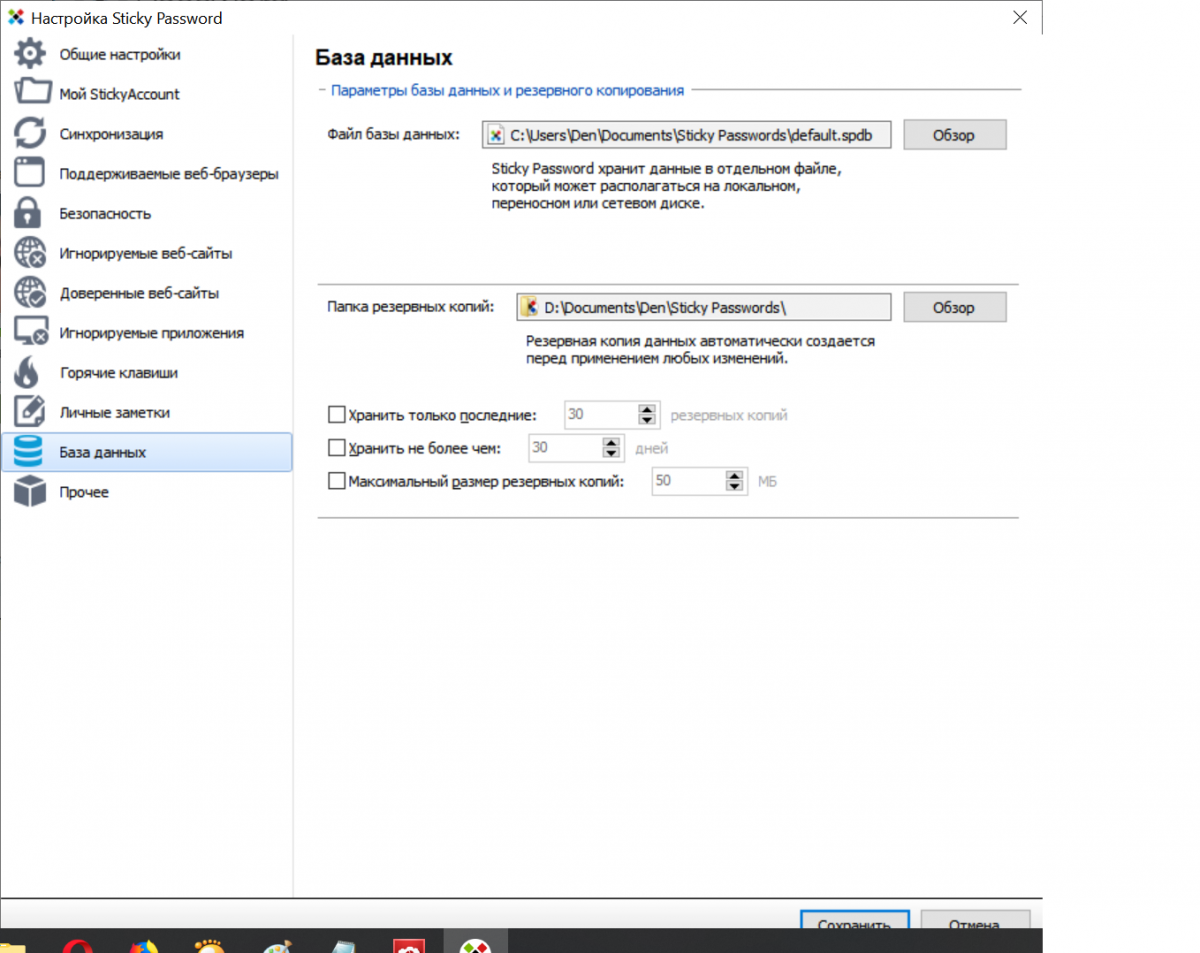The width and height of the screenshot is (1200, 953).
Task: Select the globe icon Игнорируемые веб-сайты
Action: pos(30,253)
